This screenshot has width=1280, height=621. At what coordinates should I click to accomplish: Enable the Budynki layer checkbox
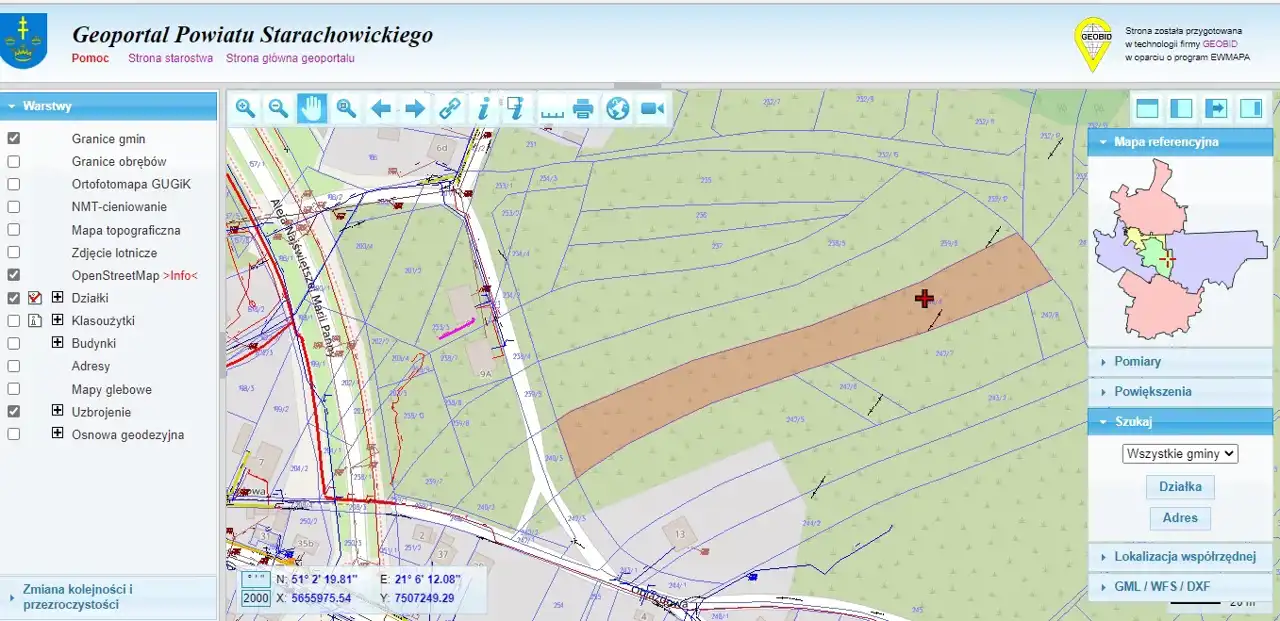(14, 343)
